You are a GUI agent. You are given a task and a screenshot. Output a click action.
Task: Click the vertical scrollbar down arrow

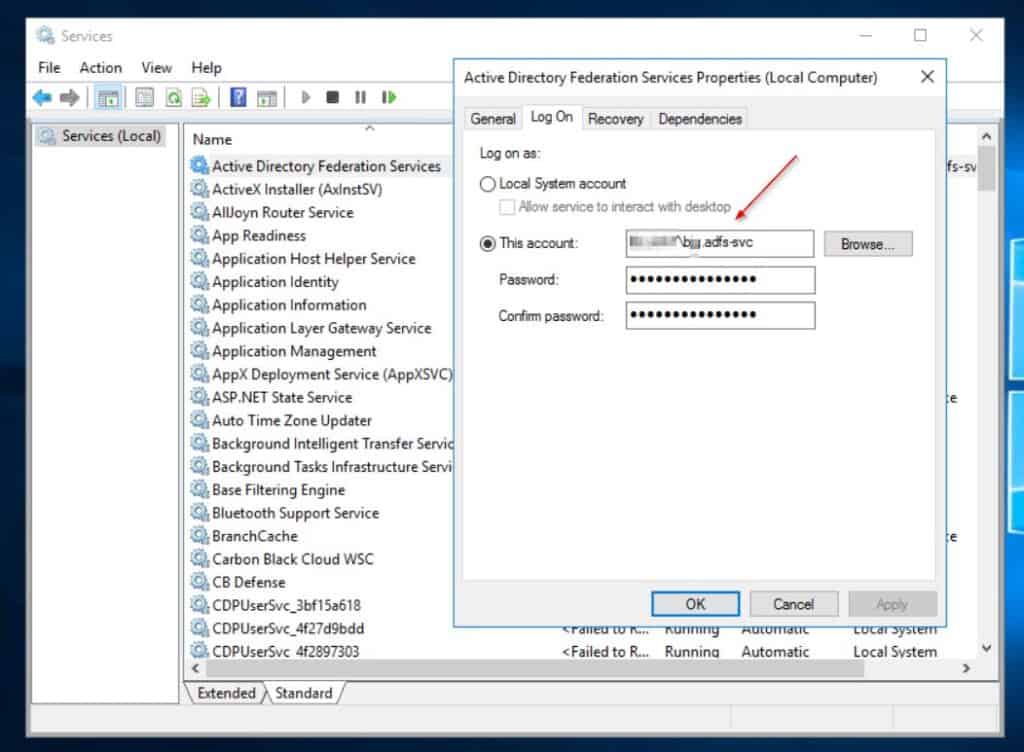coord(986,648)
